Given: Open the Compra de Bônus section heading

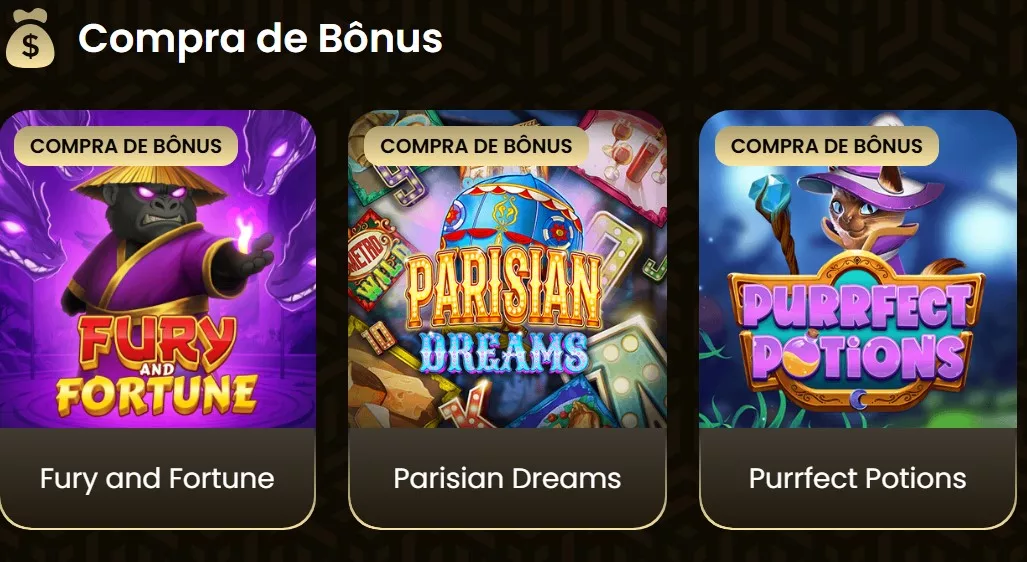Looking at the screenshot, I should click(x=260, y=38).
